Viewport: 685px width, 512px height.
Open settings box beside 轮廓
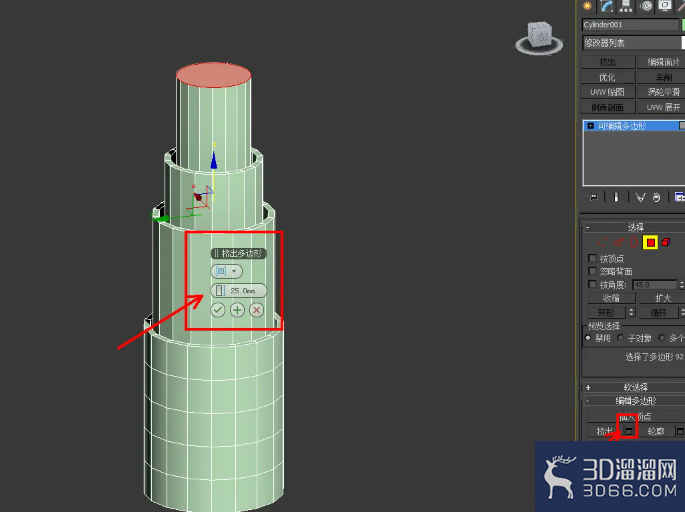(680, 432)
